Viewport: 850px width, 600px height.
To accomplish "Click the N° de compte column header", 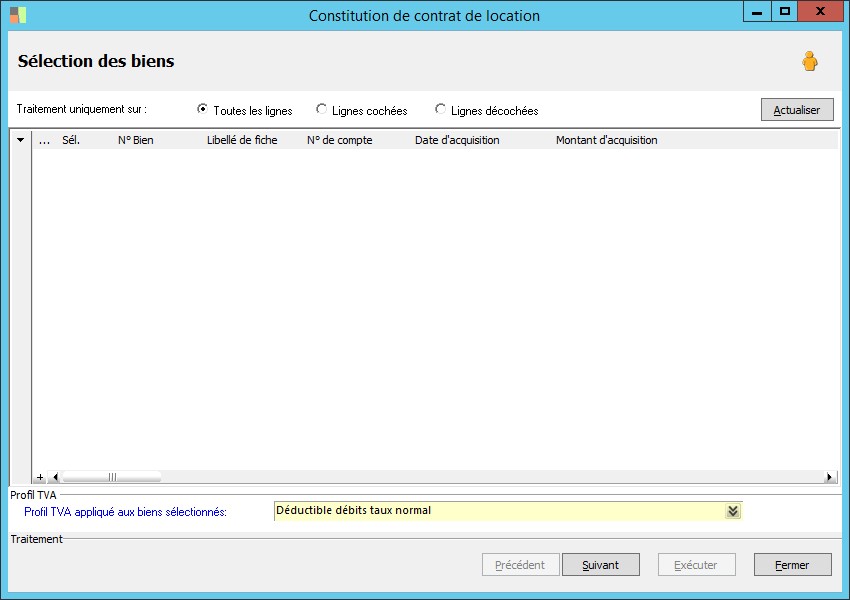I will [x=339, y=140].
